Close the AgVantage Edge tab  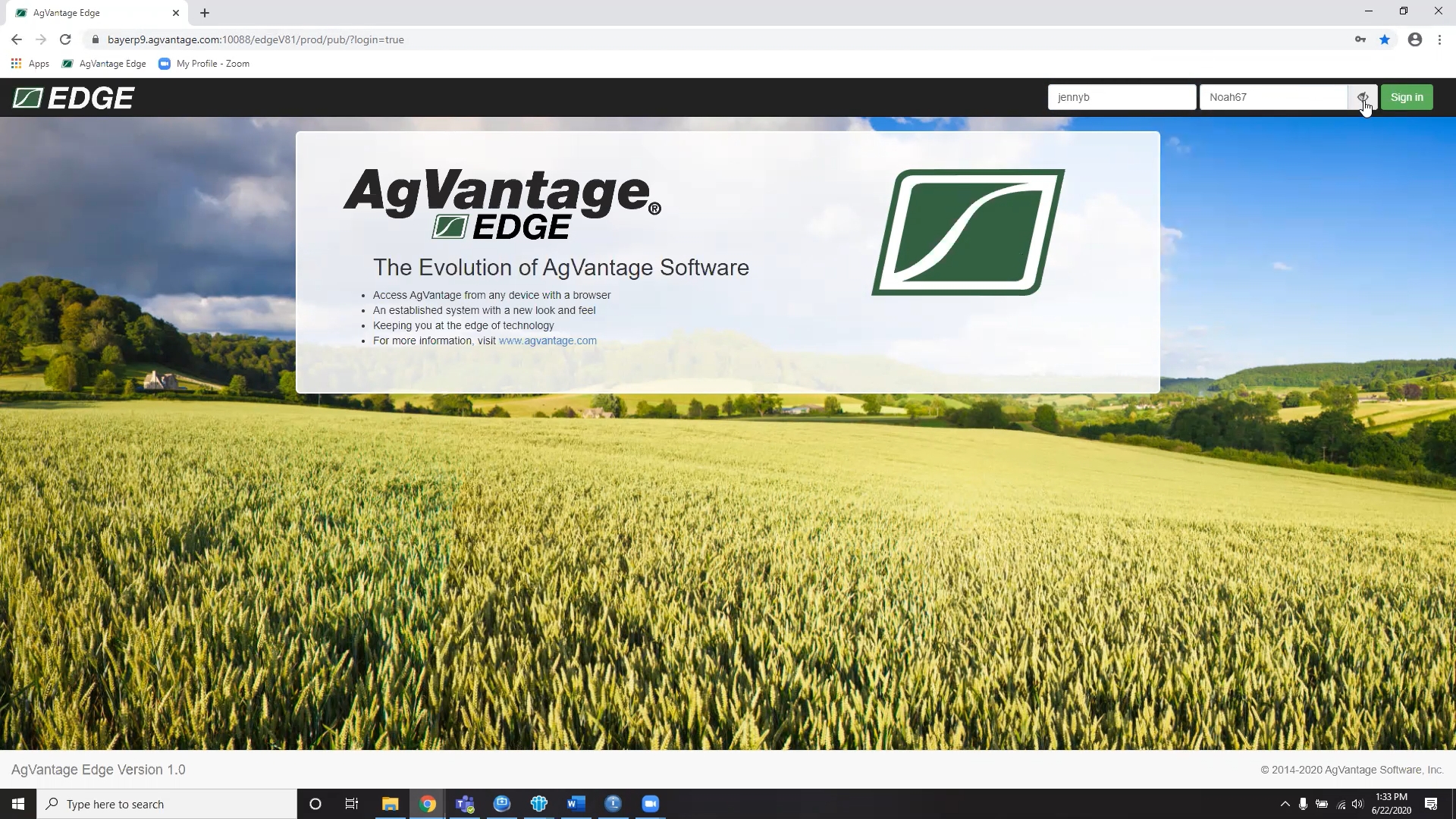[176, 13]
